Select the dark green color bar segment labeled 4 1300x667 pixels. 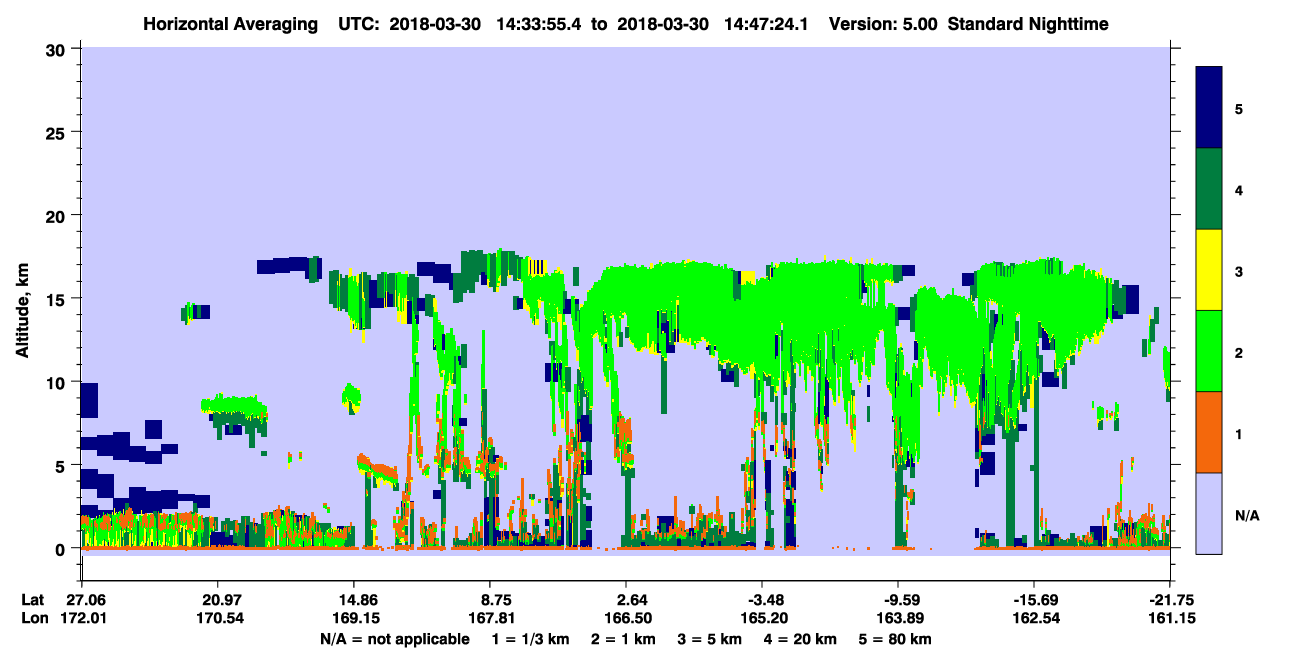(1209, 188)
